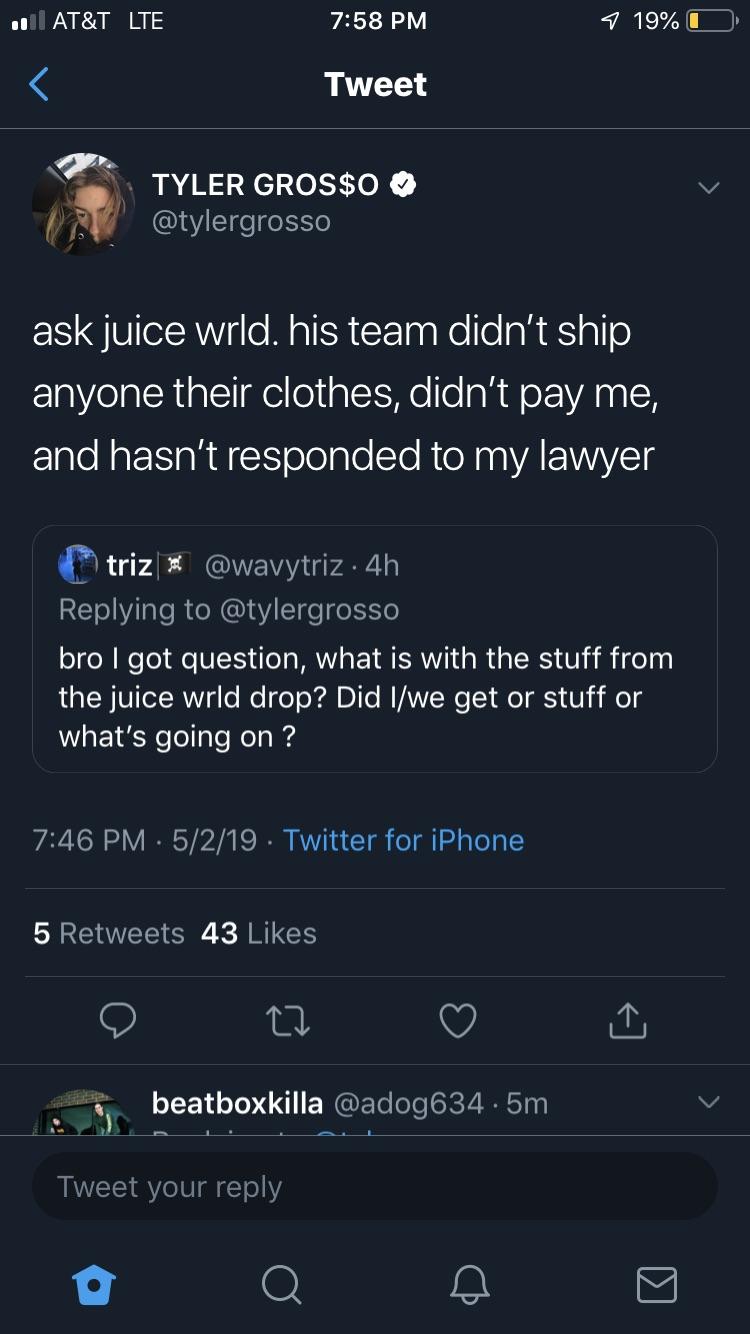Screen dimensions: 750x1334
Task: Open the Home tab icon
Action: [95, 1285]
